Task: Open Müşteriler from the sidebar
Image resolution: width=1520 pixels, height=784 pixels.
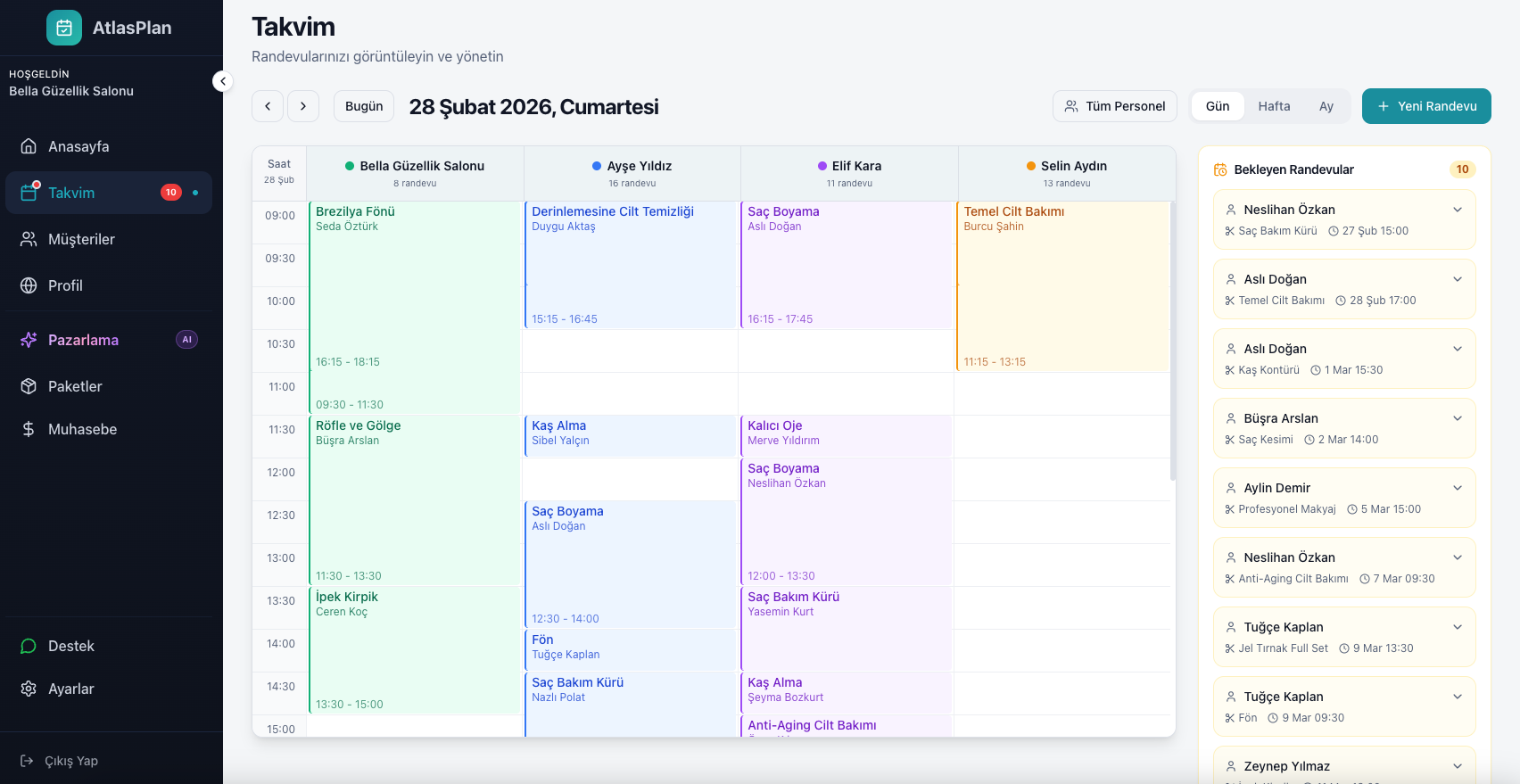Action: [81, 239]
